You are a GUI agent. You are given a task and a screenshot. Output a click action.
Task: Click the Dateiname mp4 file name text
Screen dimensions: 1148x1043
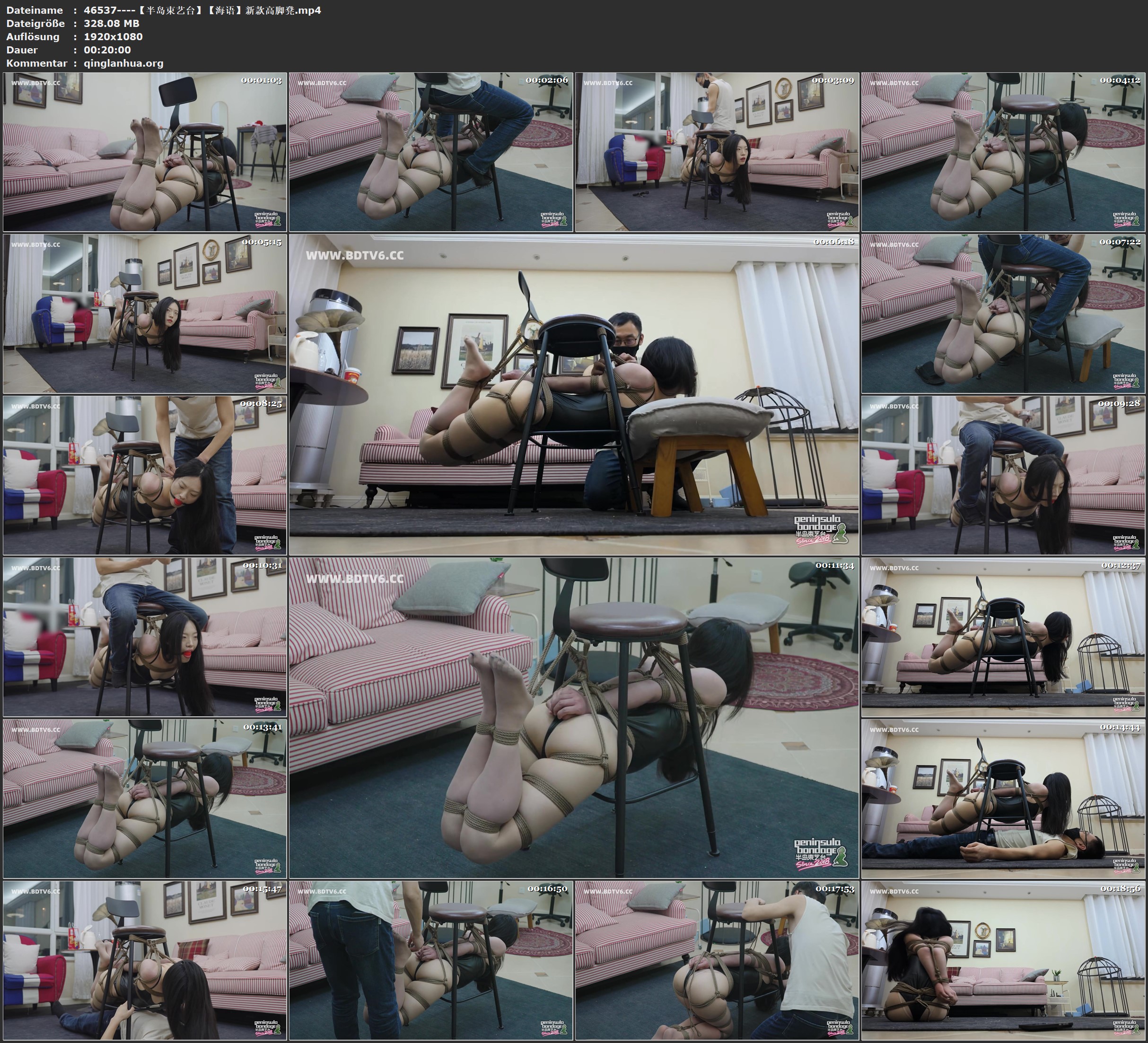tap(202, 9)
